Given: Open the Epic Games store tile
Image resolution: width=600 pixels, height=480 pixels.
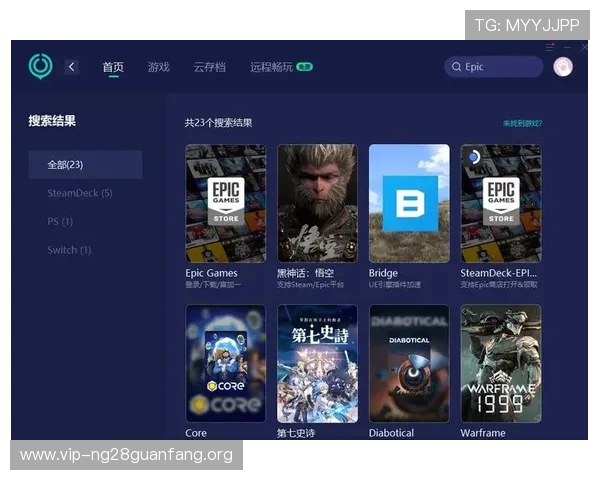Looking at the screenshot, I should (x=226, y=203).
